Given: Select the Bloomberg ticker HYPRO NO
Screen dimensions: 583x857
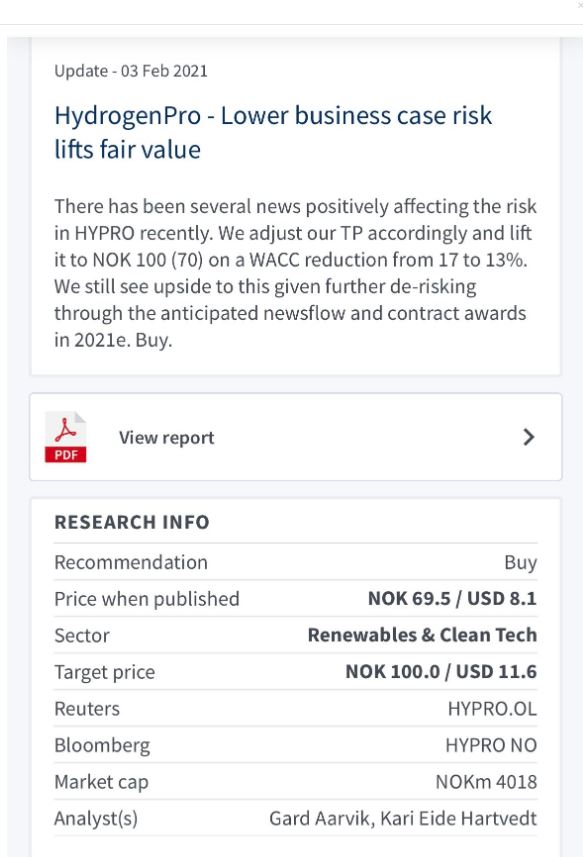Looking at the screenshot, I should point(491,745).
